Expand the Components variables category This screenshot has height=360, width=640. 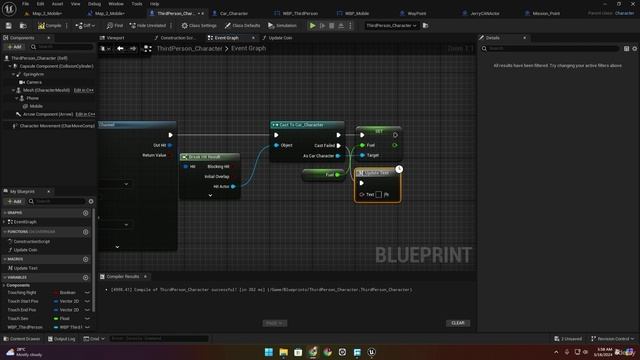click(4, 285)
